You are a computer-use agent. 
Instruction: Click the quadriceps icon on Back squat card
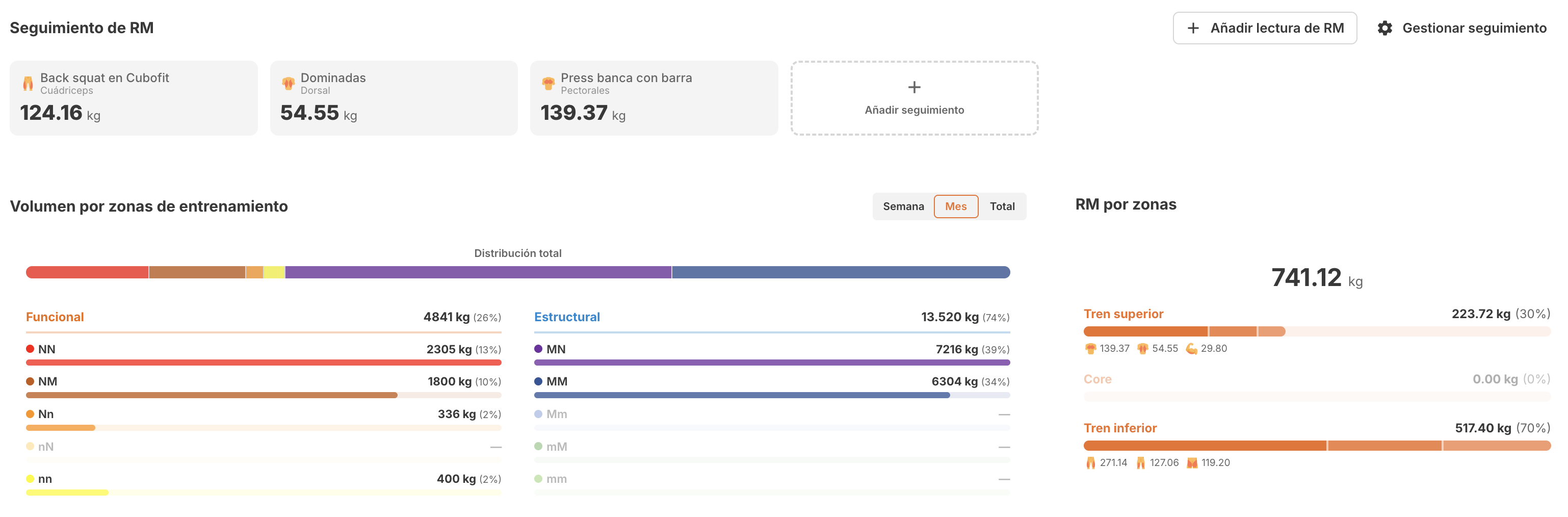[28, 84]
